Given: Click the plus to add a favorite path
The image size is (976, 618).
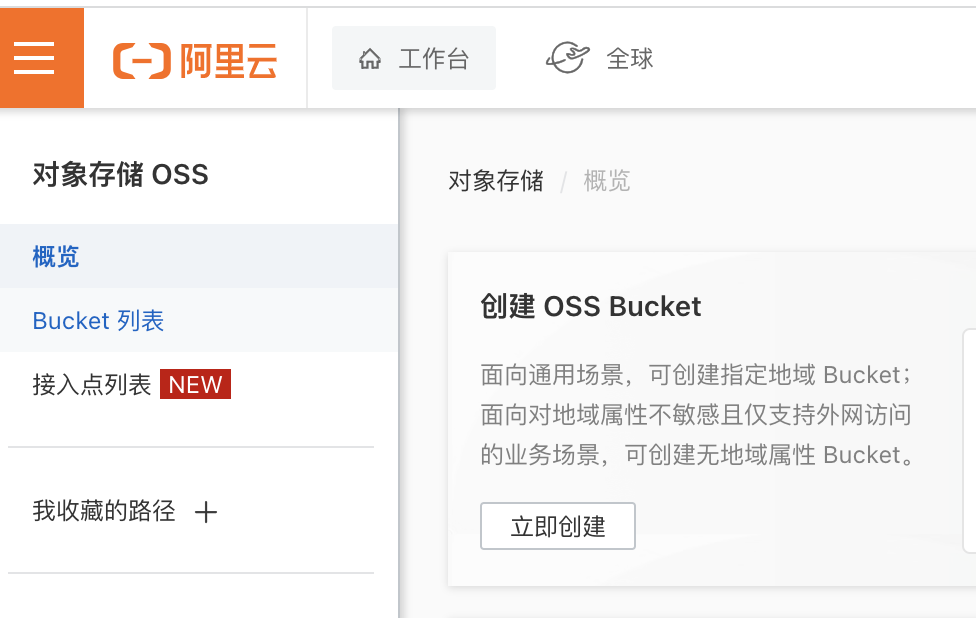Looking at the screenshot, I should (206, 511).
